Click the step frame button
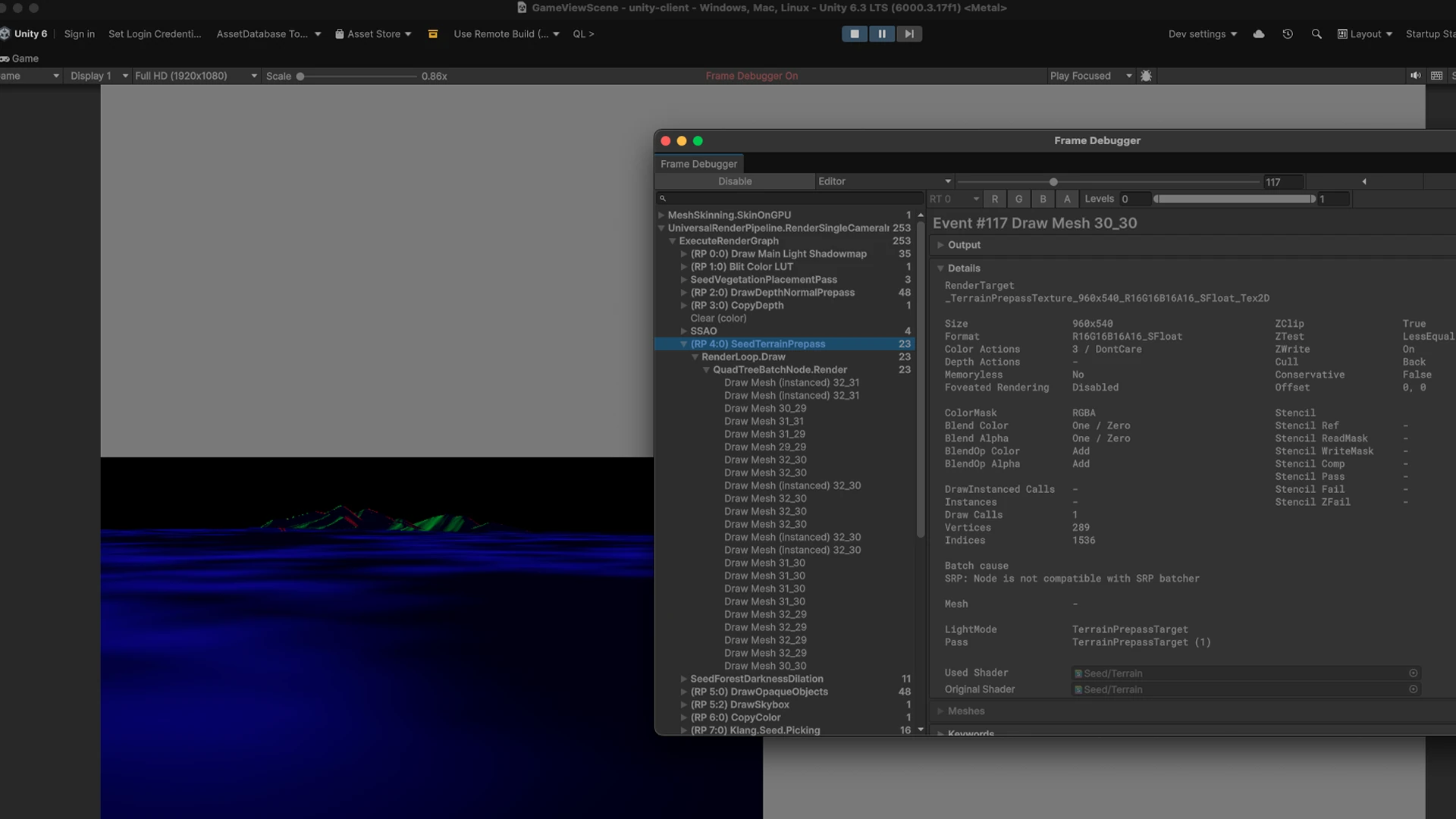The width and height of the screenshot is (1456, 819). tap(909, 34)
